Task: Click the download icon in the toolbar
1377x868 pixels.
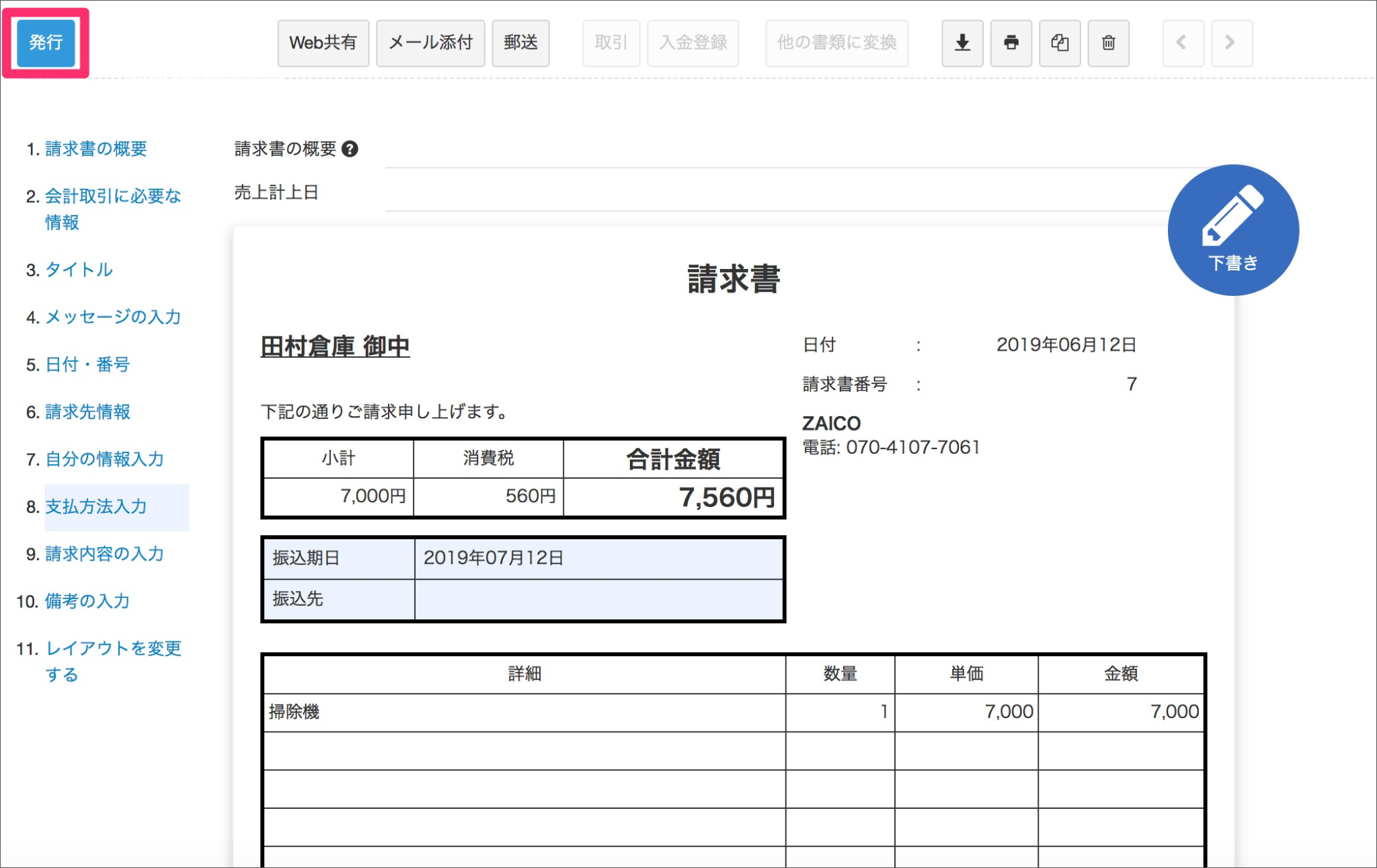Action: [962, 43]
